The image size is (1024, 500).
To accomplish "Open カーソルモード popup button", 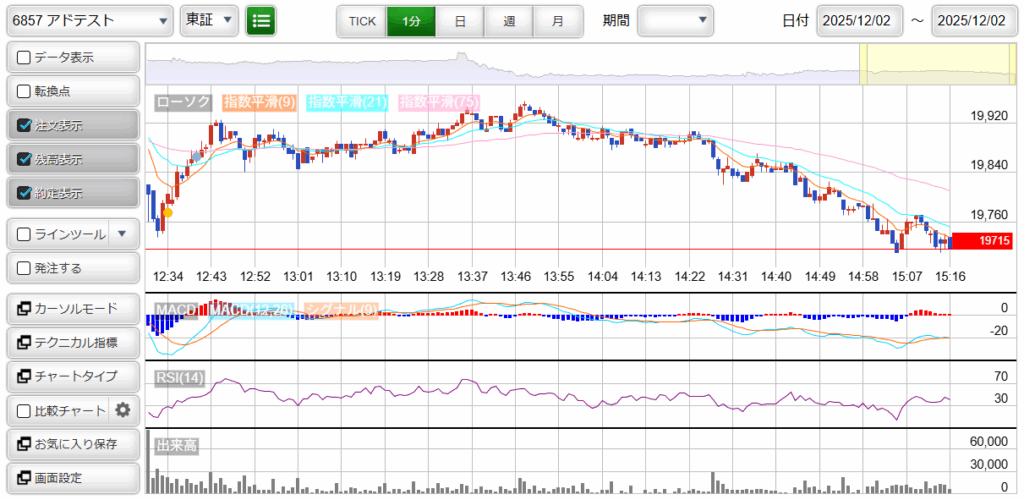I will click(x=72, y=308).
